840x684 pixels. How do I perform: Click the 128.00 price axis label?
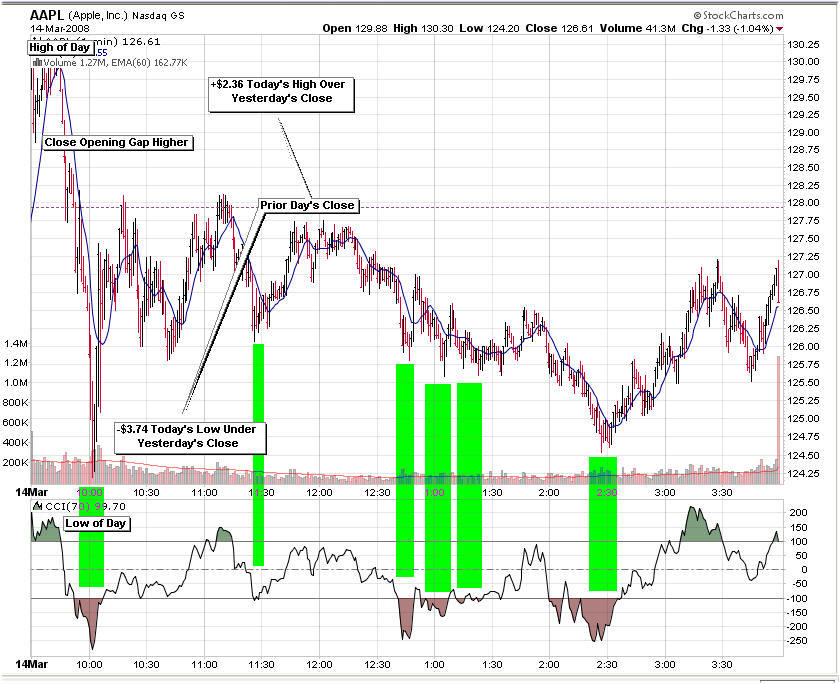pyautogui.click(x=802, y=204)
